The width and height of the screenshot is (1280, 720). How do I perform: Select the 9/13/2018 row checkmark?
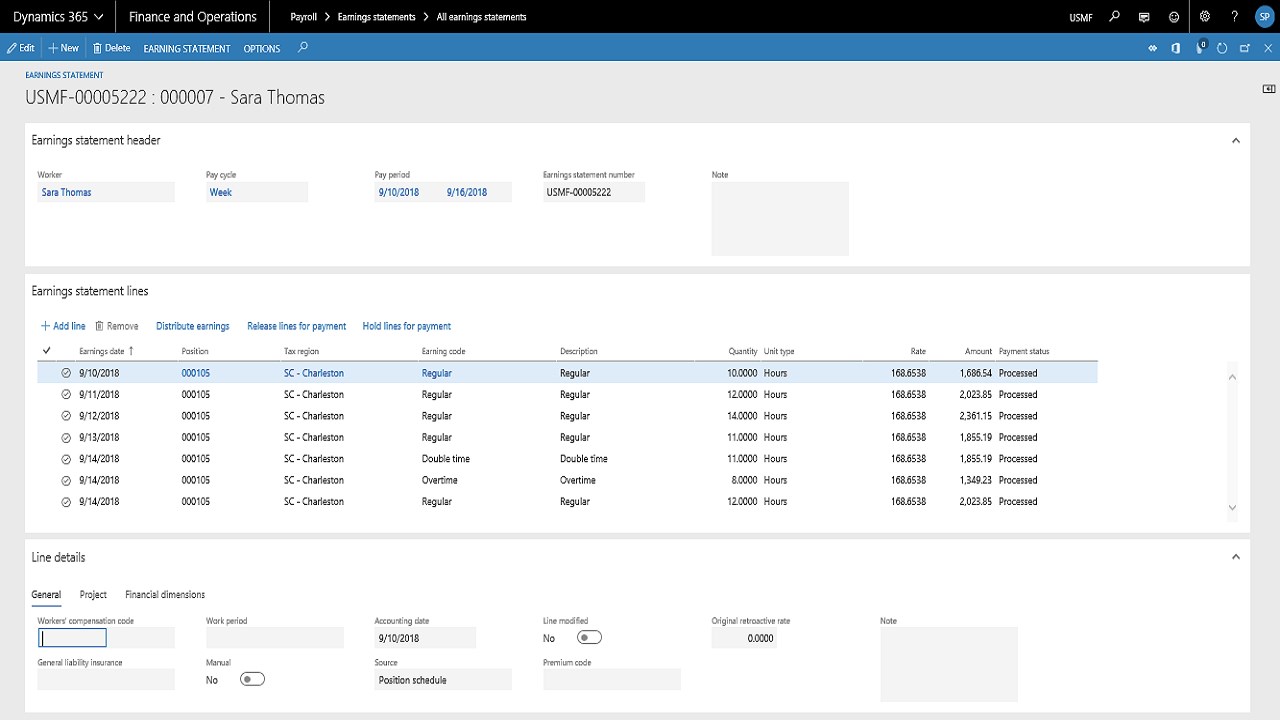click(x=66, y=437)
